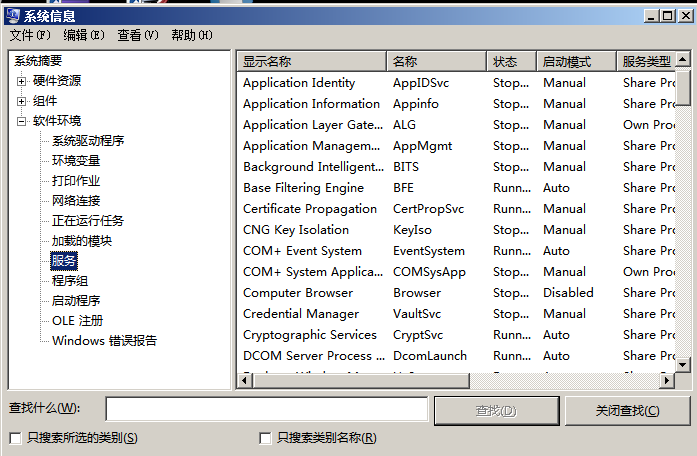Image resolution: width=697 pixels, height=456 pixels.
Task: Open the 编辑(E) menu
Action: (84, 35)
